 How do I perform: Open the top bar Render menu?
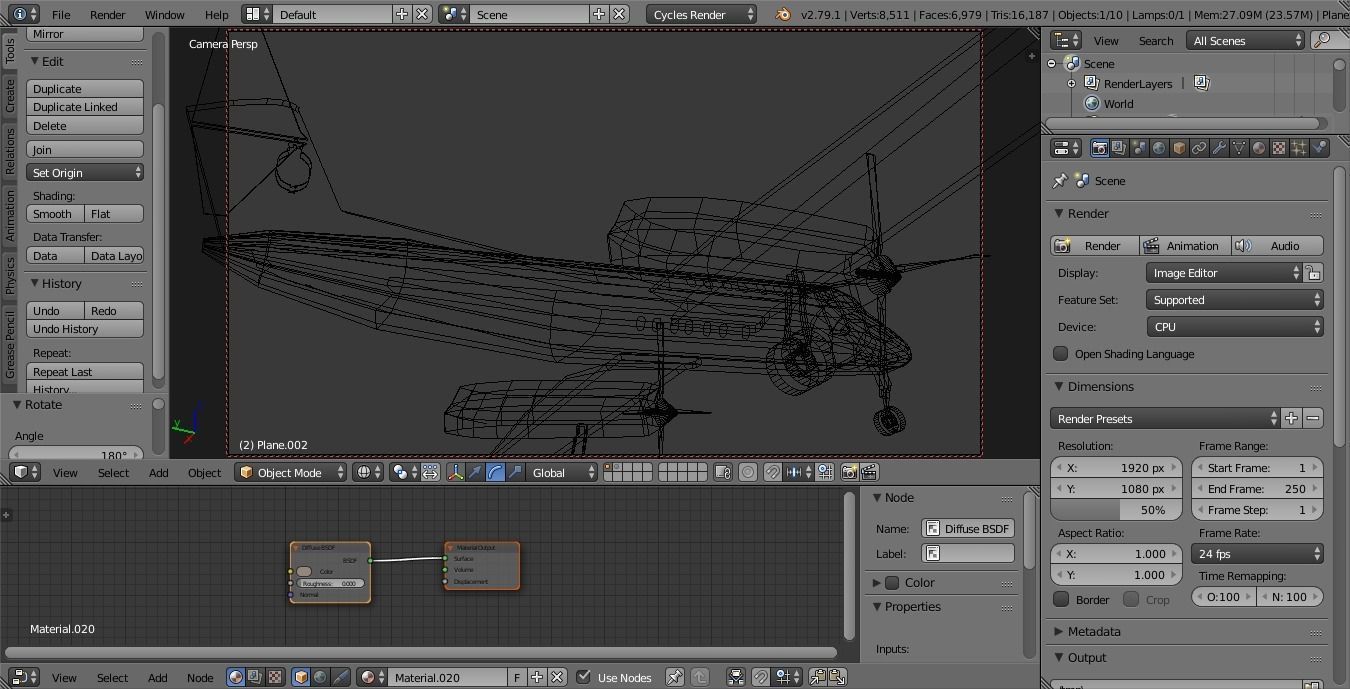pos(108,14)
